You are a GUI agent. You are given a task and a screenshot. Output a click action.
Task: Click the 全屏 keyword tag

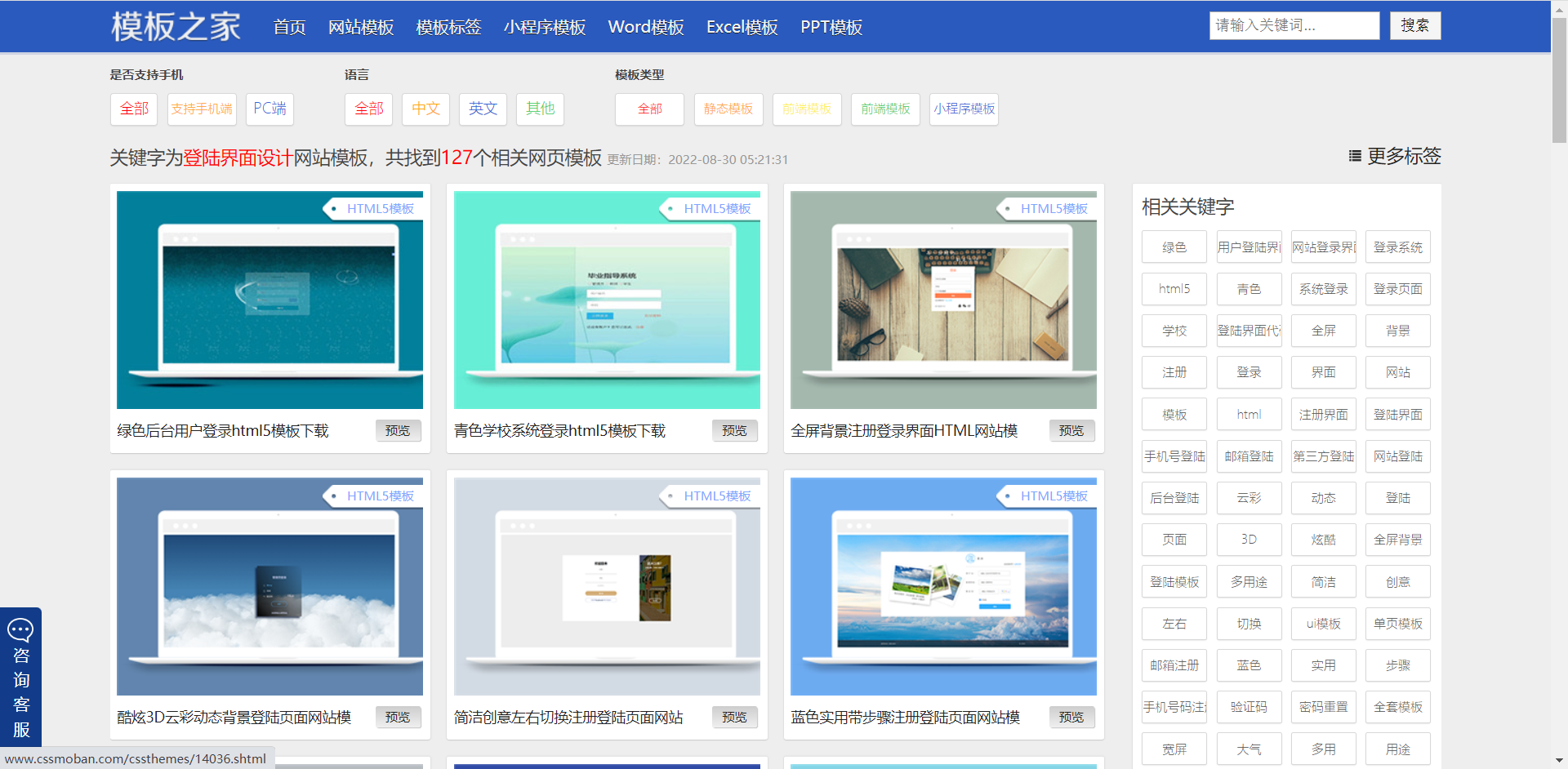click(x=1324, y=331)
